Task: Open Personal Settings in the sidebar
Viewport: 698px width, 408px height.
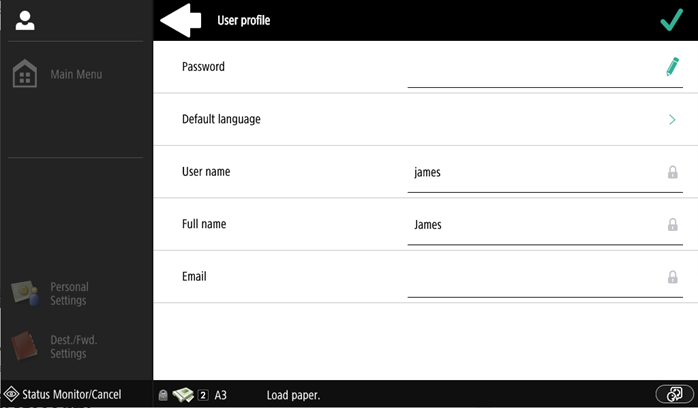Action: (x=57, y=293)
